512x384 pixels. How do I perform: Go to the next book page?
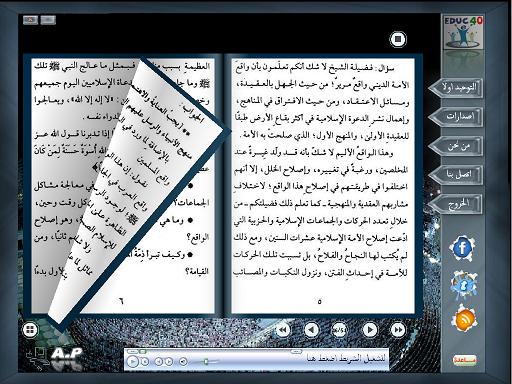[x=370, y=330]
